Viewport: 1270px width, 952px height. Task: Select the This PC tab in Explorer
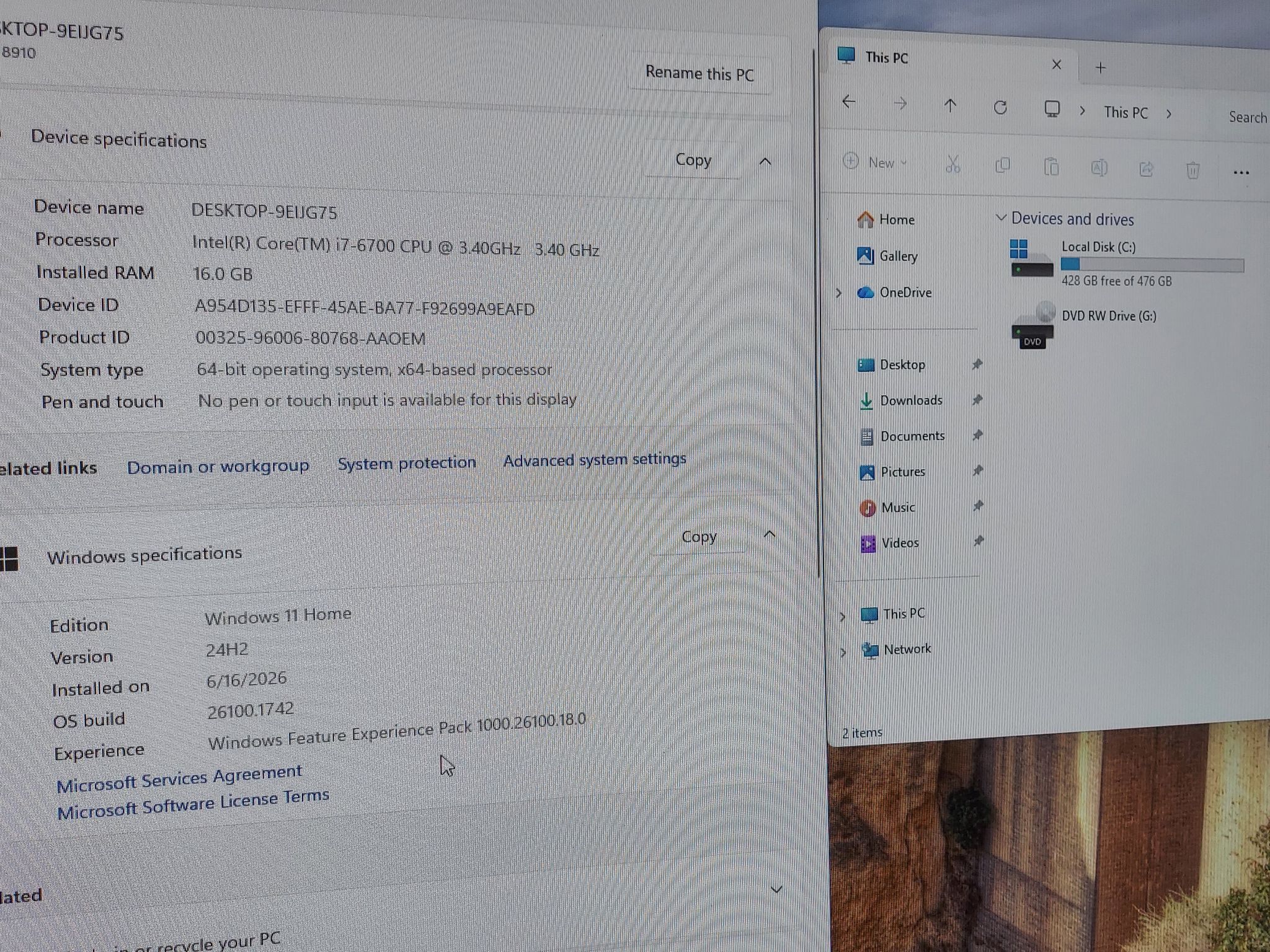951,59
